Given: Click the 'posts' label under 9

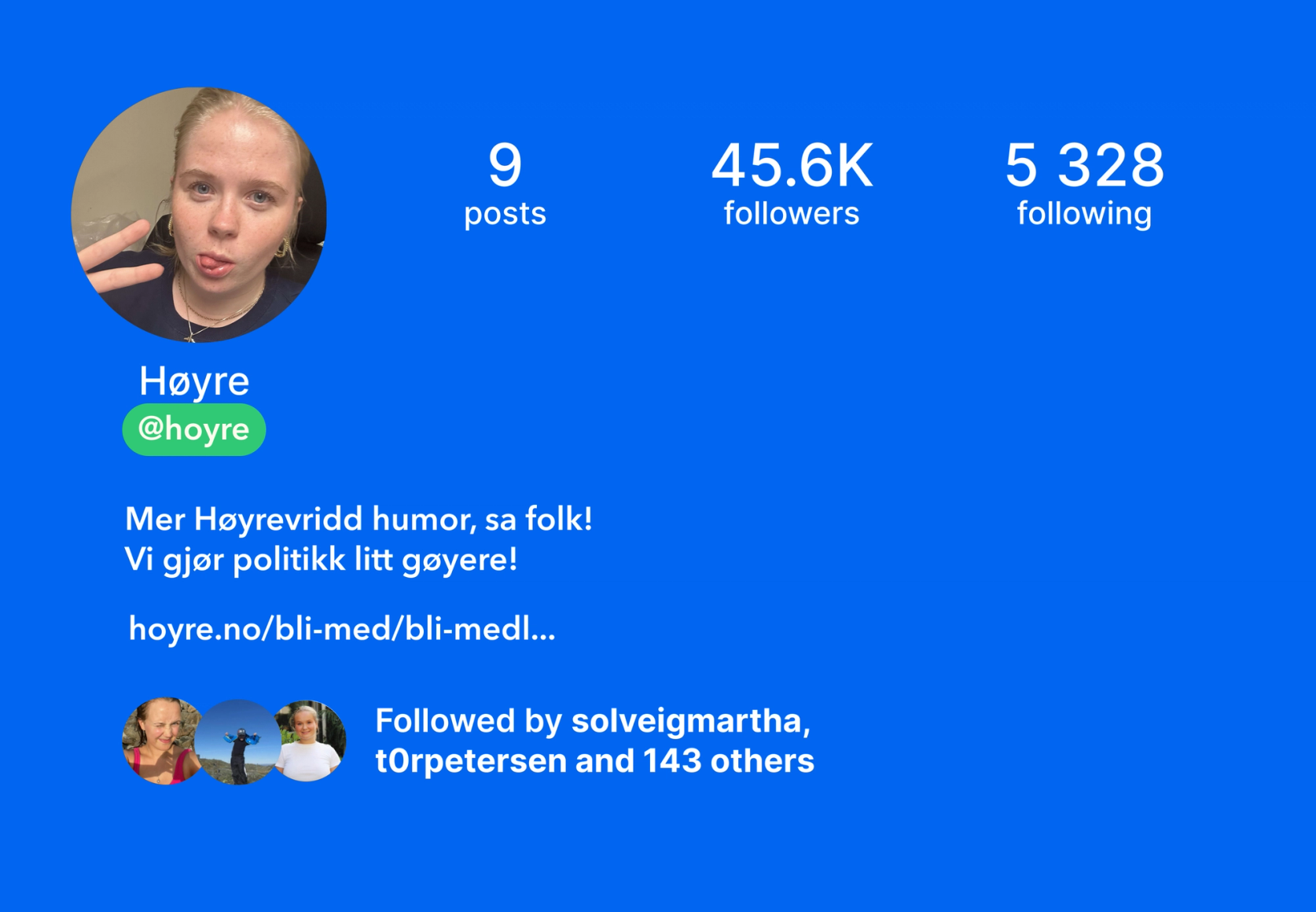Looking at the screenshot, I should pos(505,214).
